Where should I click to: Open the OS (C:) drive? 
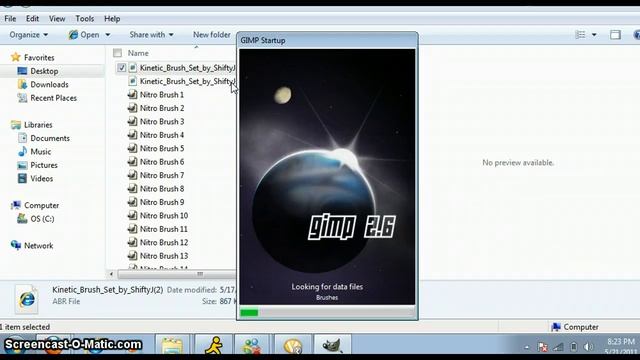coord(42,219)
